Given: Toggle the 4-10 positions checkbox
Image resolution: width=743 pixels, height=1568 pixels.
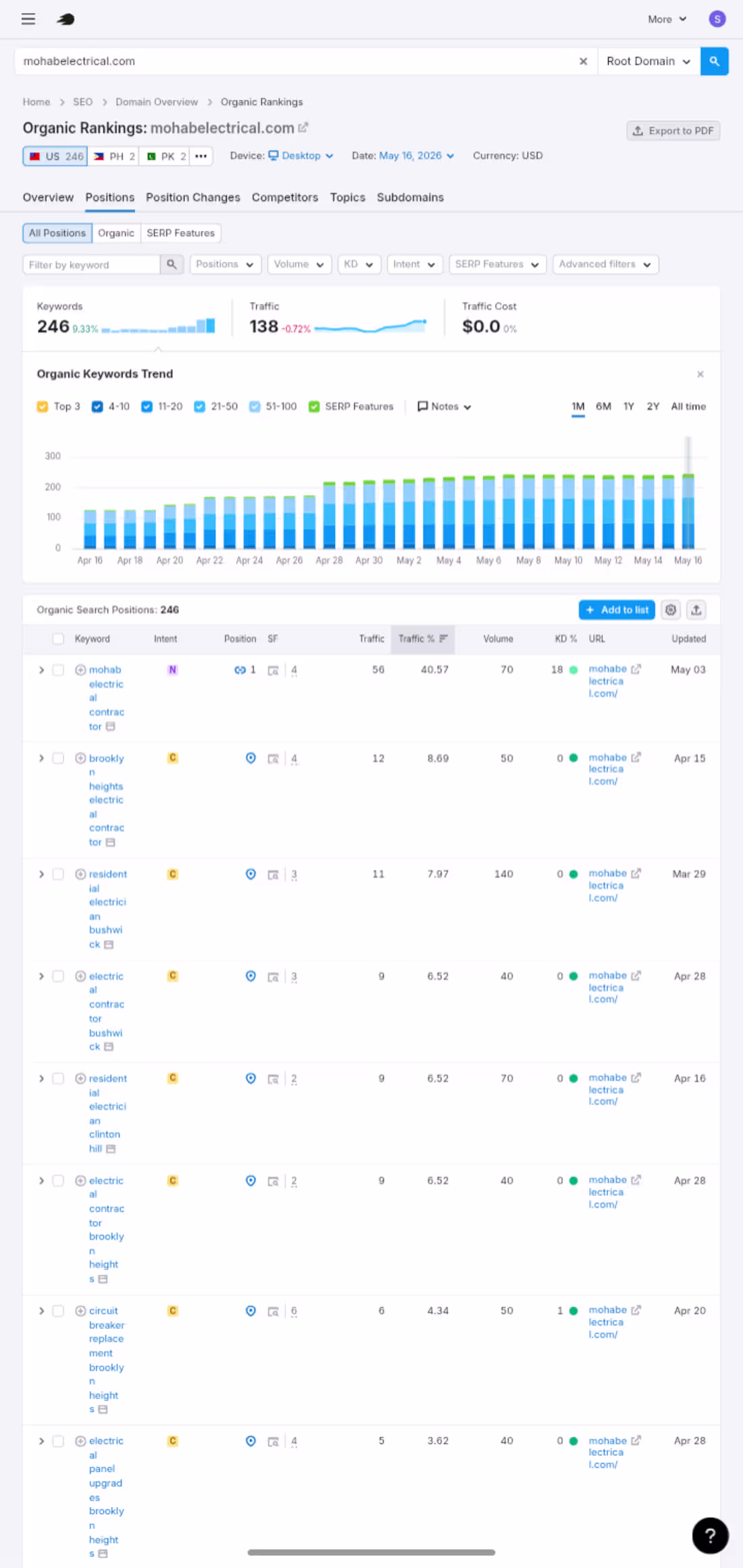Looking at the screenshot, I should (97, 407).
